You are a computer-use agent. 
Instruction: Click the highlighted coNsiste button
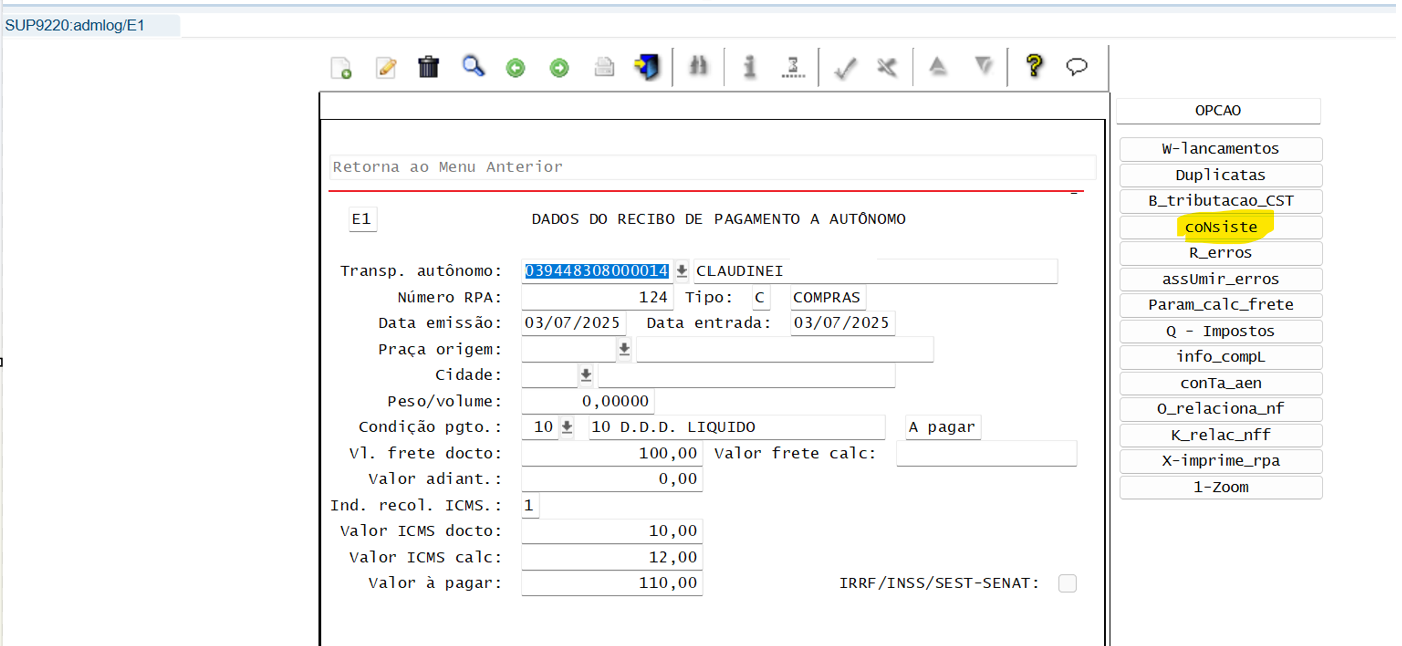coord(1220,227)
